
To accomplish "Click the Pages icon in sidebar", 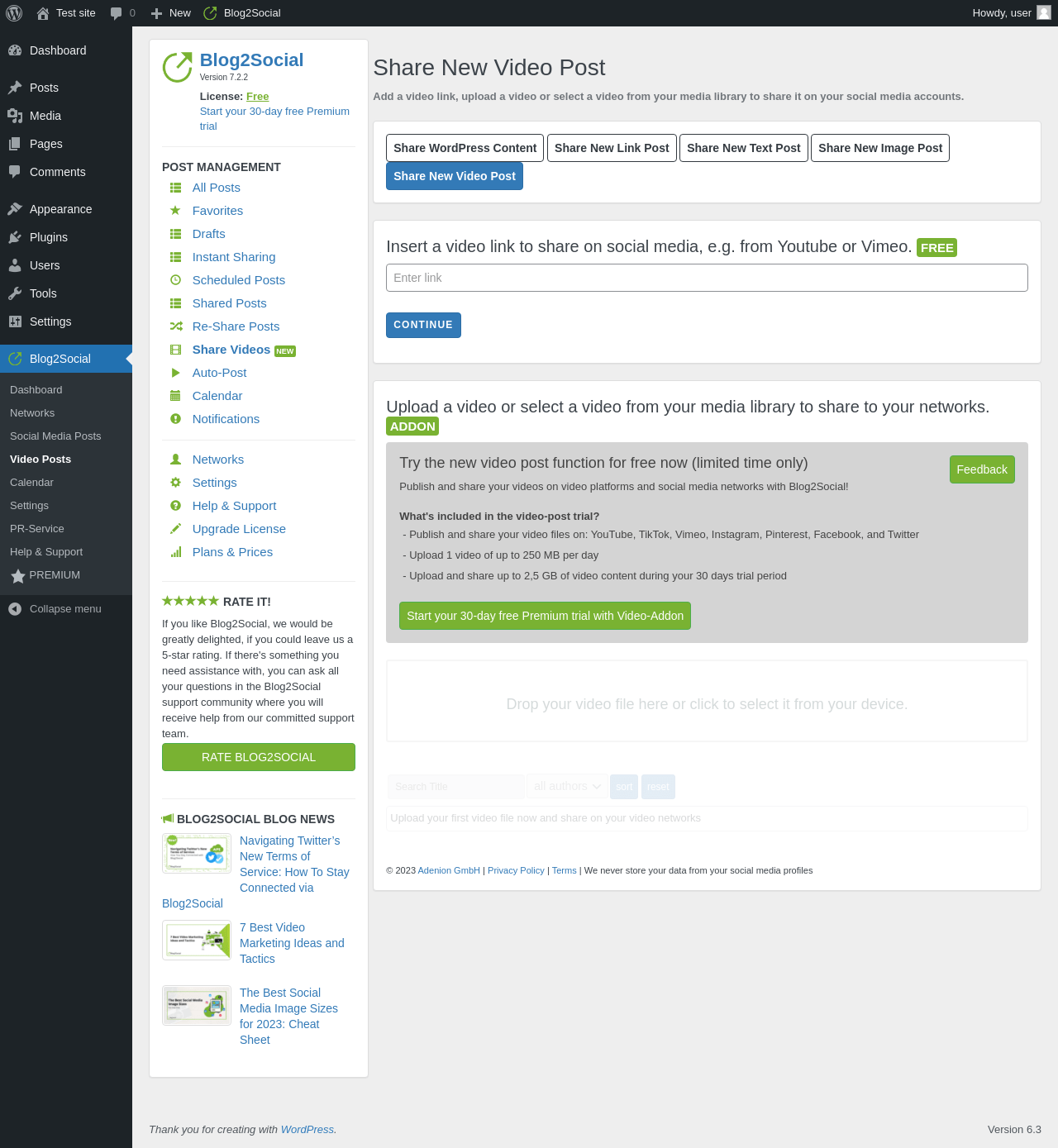I will 15,144.
